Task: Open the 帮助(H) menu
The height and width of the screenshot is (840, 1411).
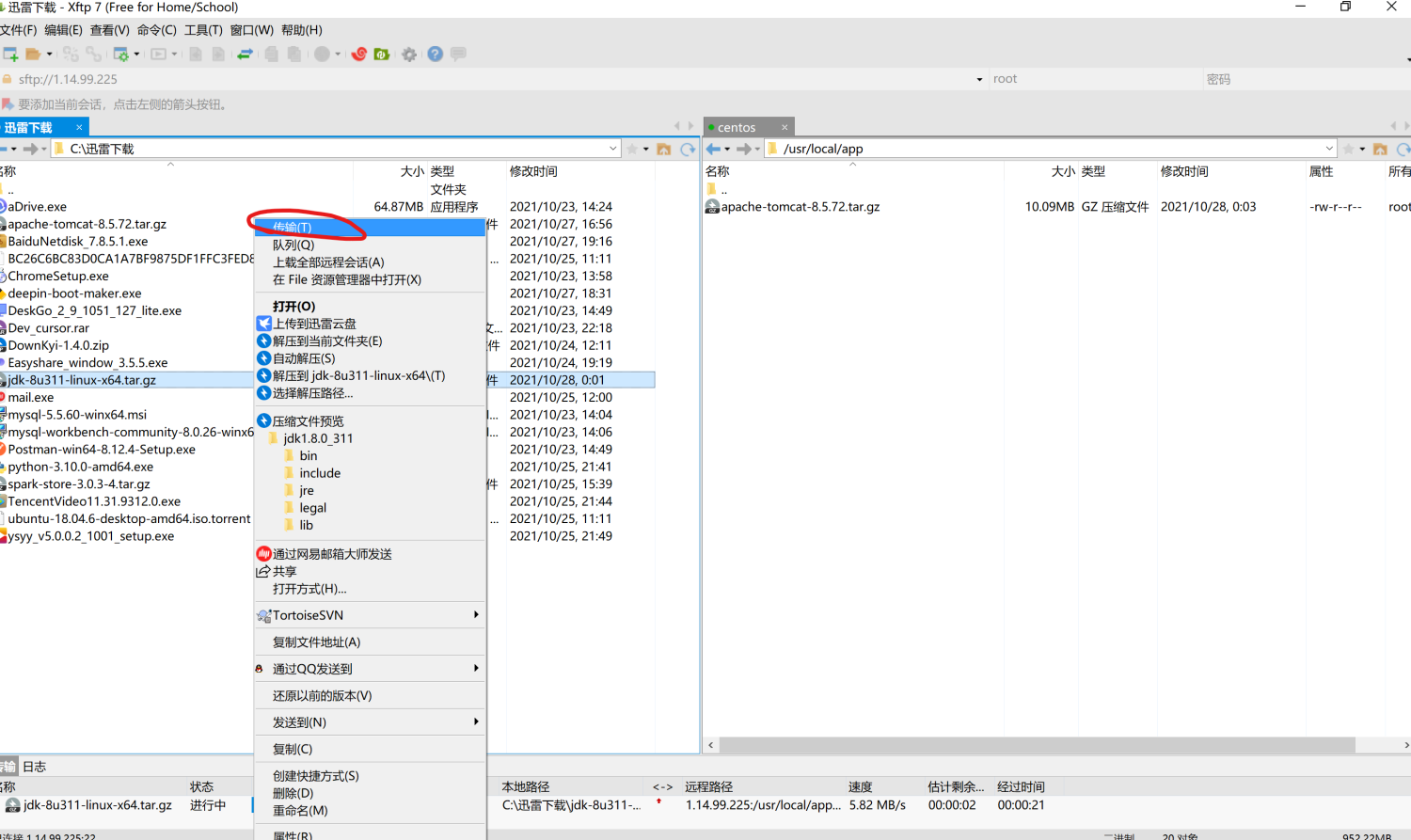Action: coord(301,30)
